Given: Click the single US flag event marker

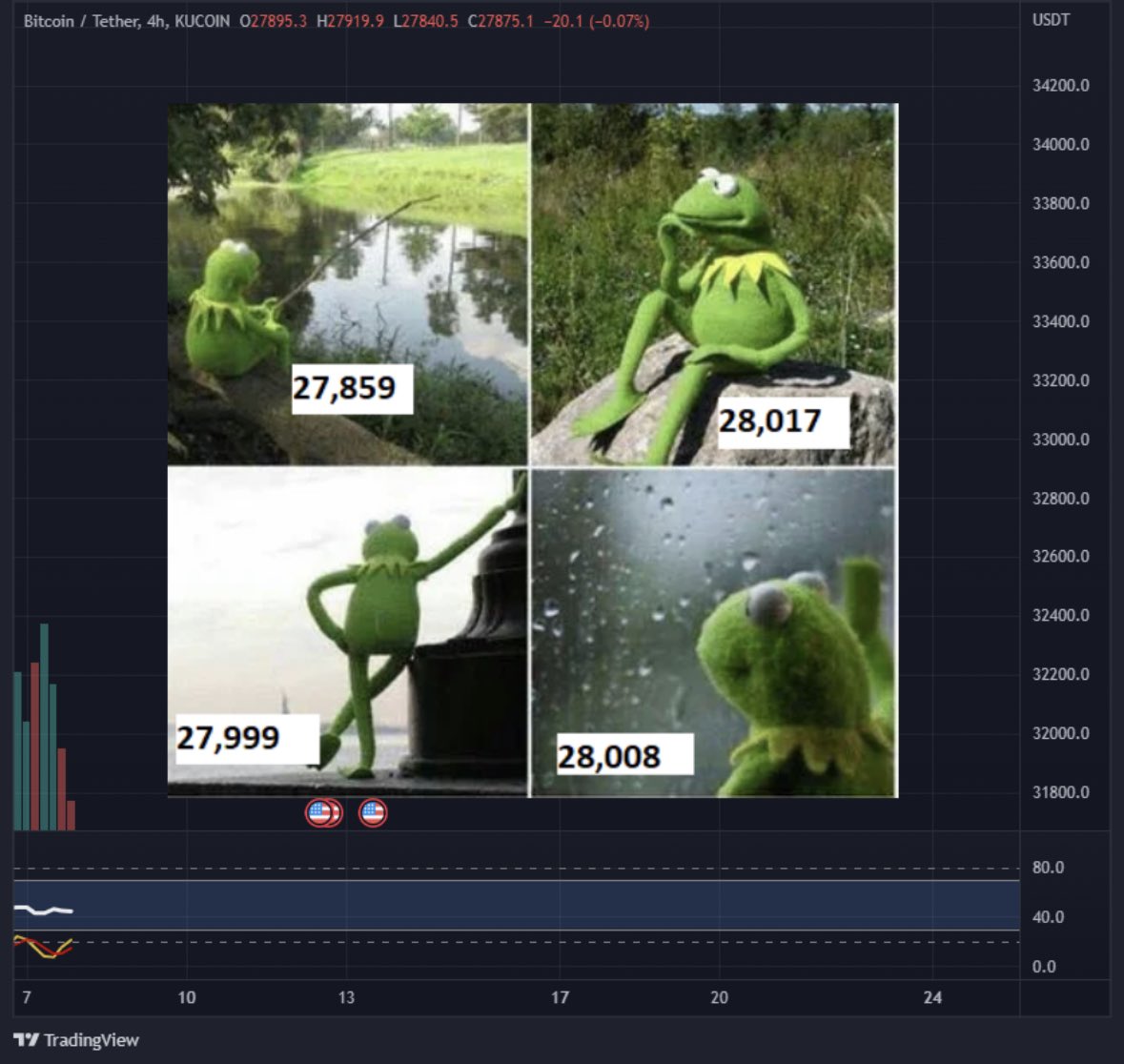Looking at the screenshot, I should tap(373, 812).
